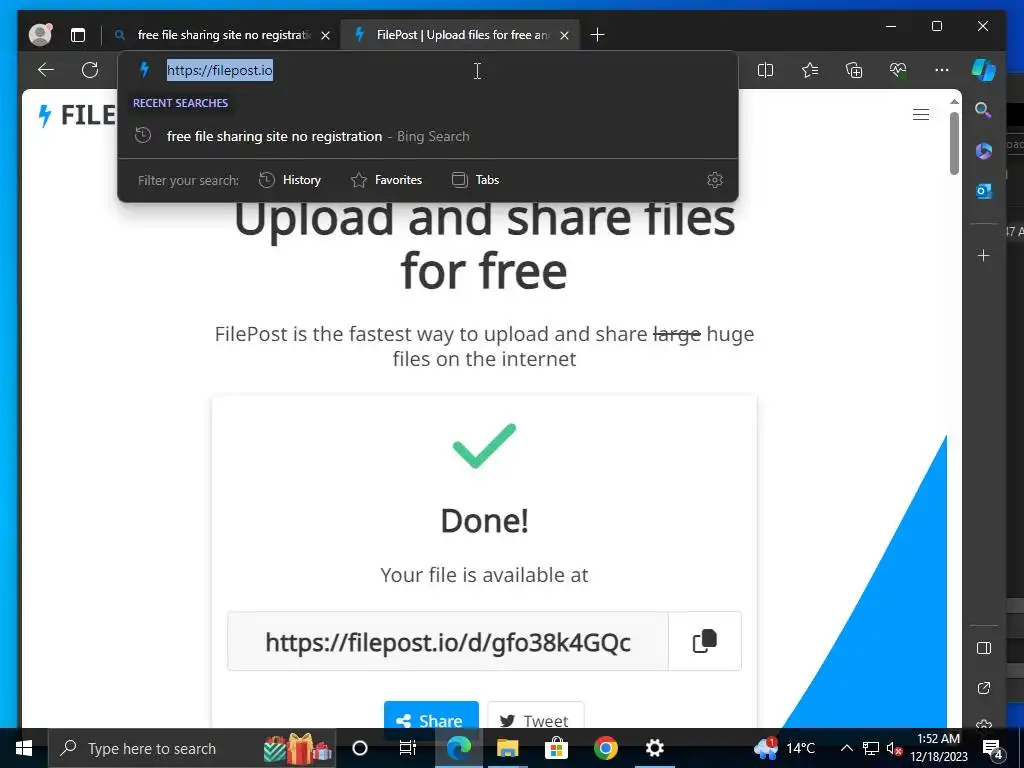Screen dimensions: 1024x768
Task: Open the weather widget showing 14°C
Action: coord(784,748)
